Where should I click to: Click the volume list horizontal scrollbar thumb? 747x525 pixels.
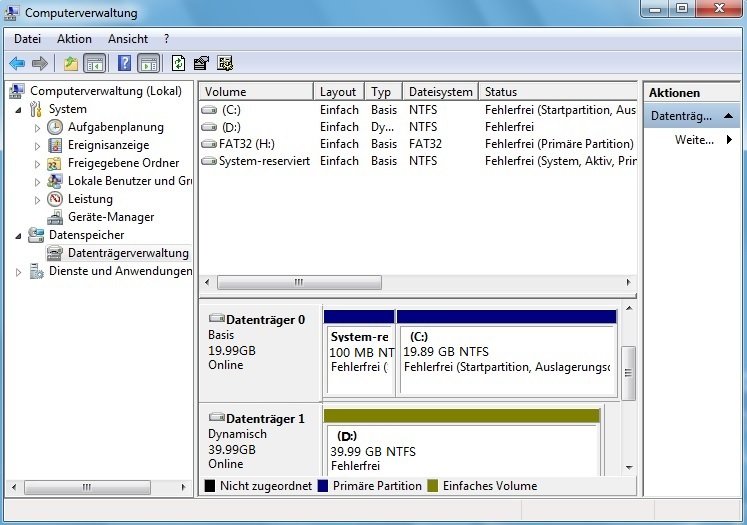click(299, 283)
